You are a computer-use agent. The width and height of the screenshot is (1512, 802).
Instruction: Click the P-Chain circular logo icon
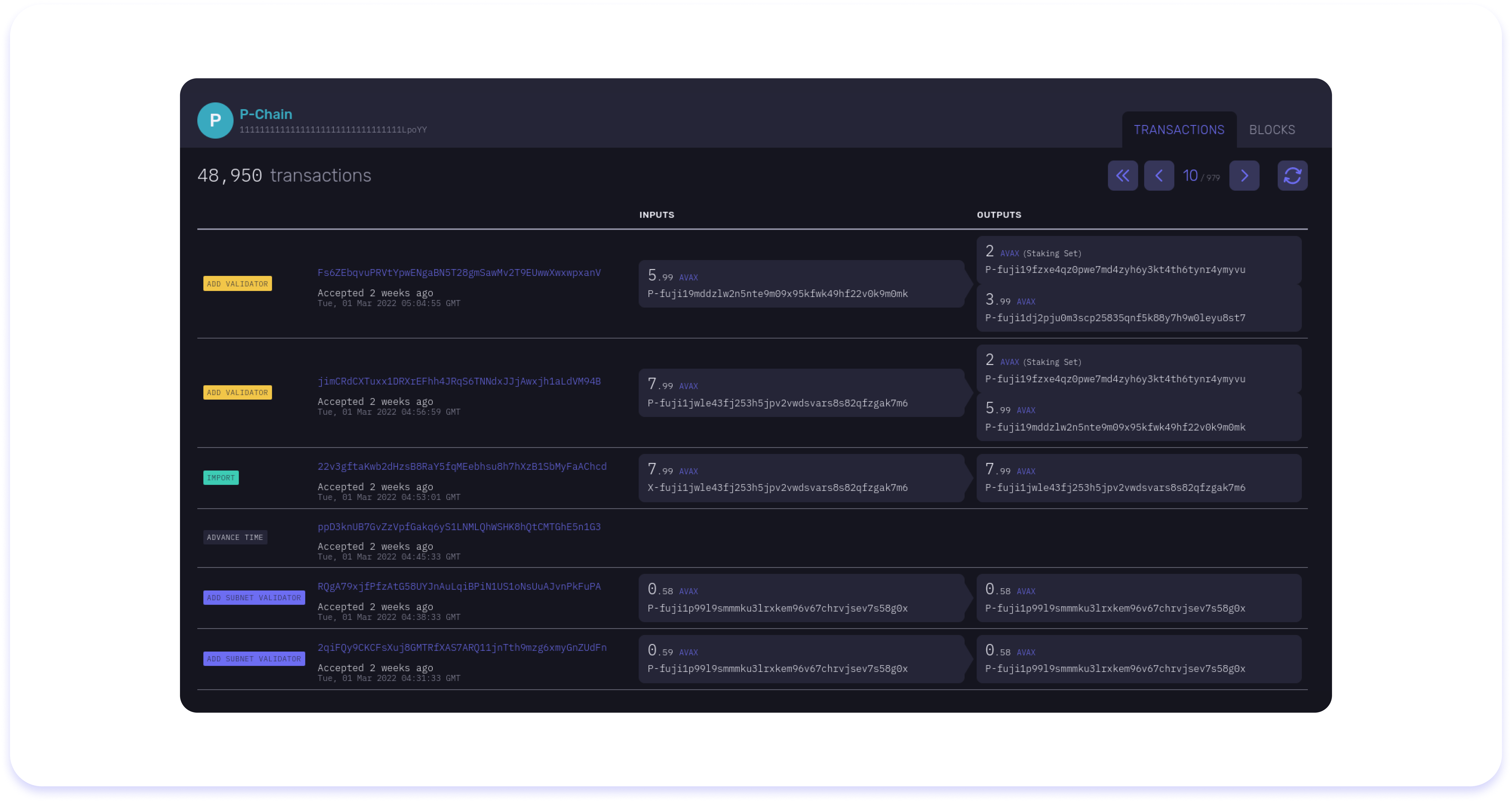coord(215,120)
